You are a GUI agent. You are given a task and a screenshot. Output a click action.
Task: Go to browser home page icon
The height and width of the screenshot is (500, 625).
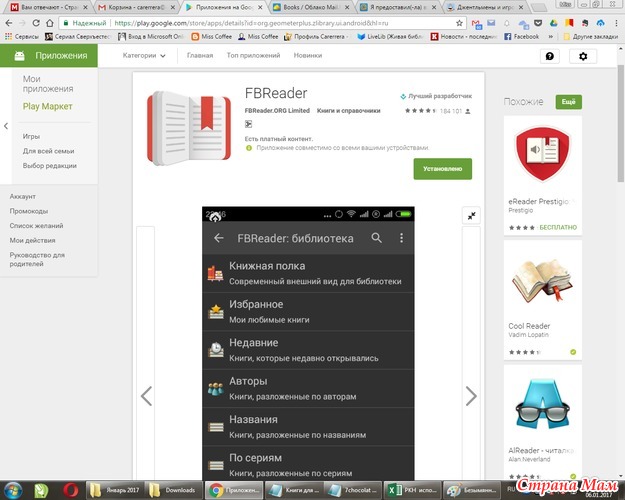click(49, 23)
